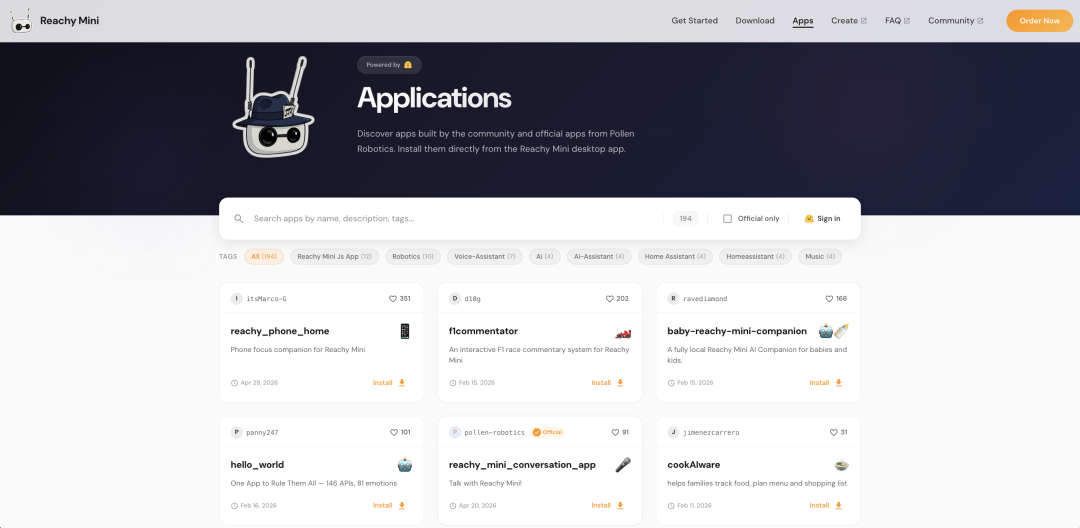Image resolution: width=1080 pixels, height=528 pixels.
Task: Focus the Search apps input field
Action: tap(455, 219)
